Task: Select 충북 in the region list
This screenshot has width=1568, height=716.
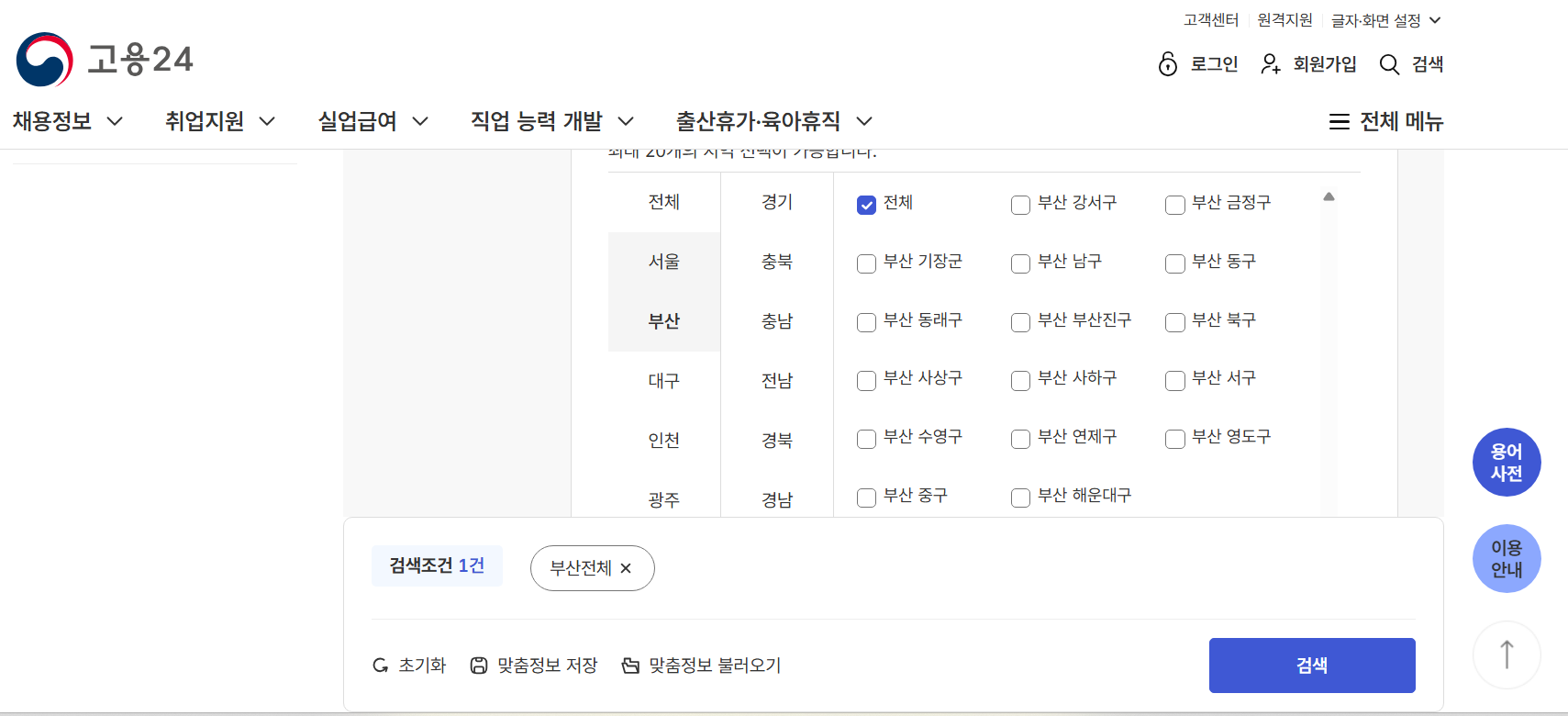Action: pos(777,262)
